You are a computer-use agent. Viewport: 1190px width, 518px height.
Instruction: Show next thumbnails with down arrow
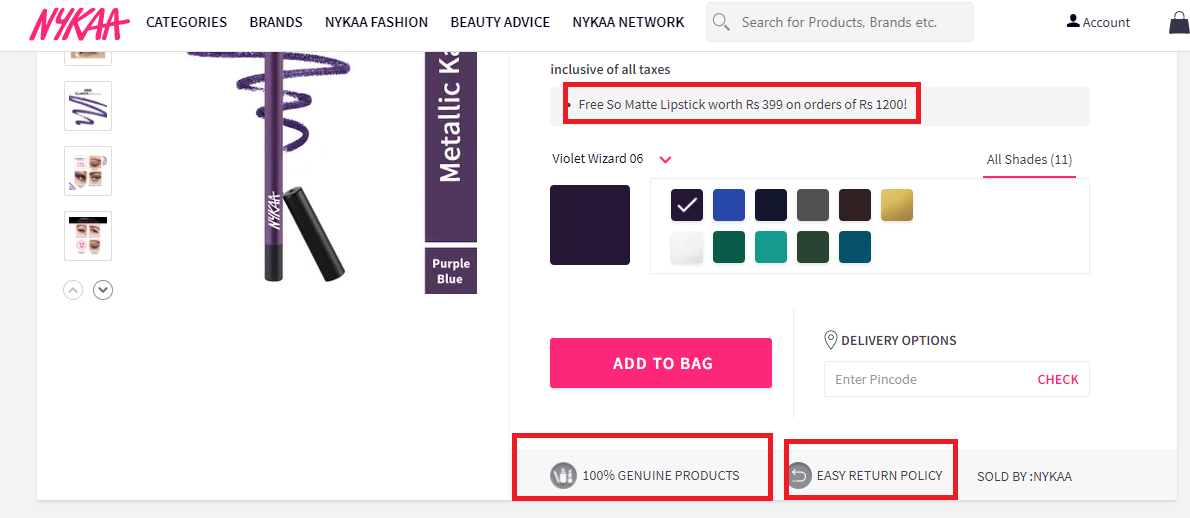(103, 290)
